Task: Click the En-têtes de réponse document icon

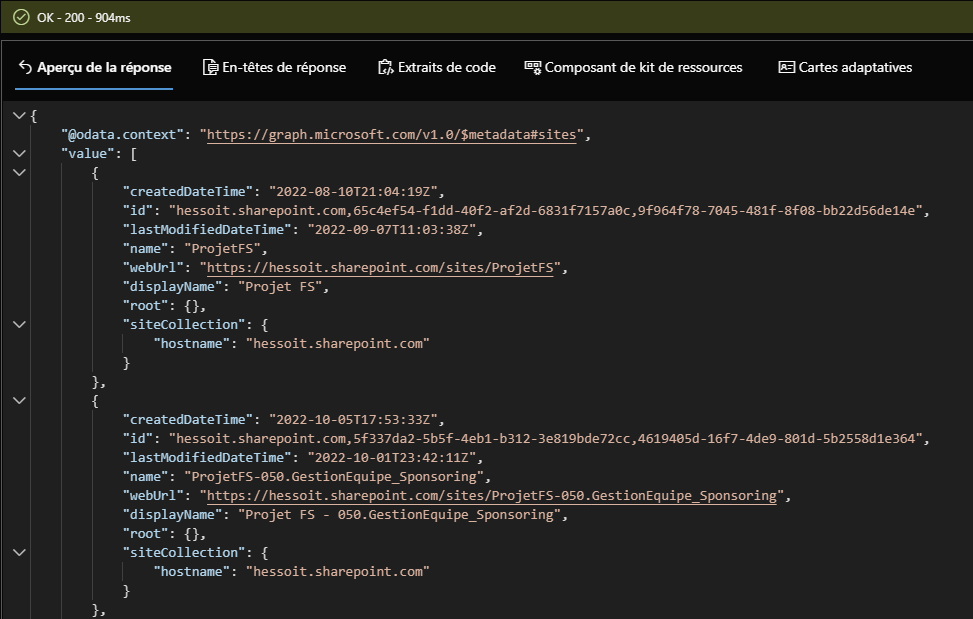Action: (x=210, y=67)
